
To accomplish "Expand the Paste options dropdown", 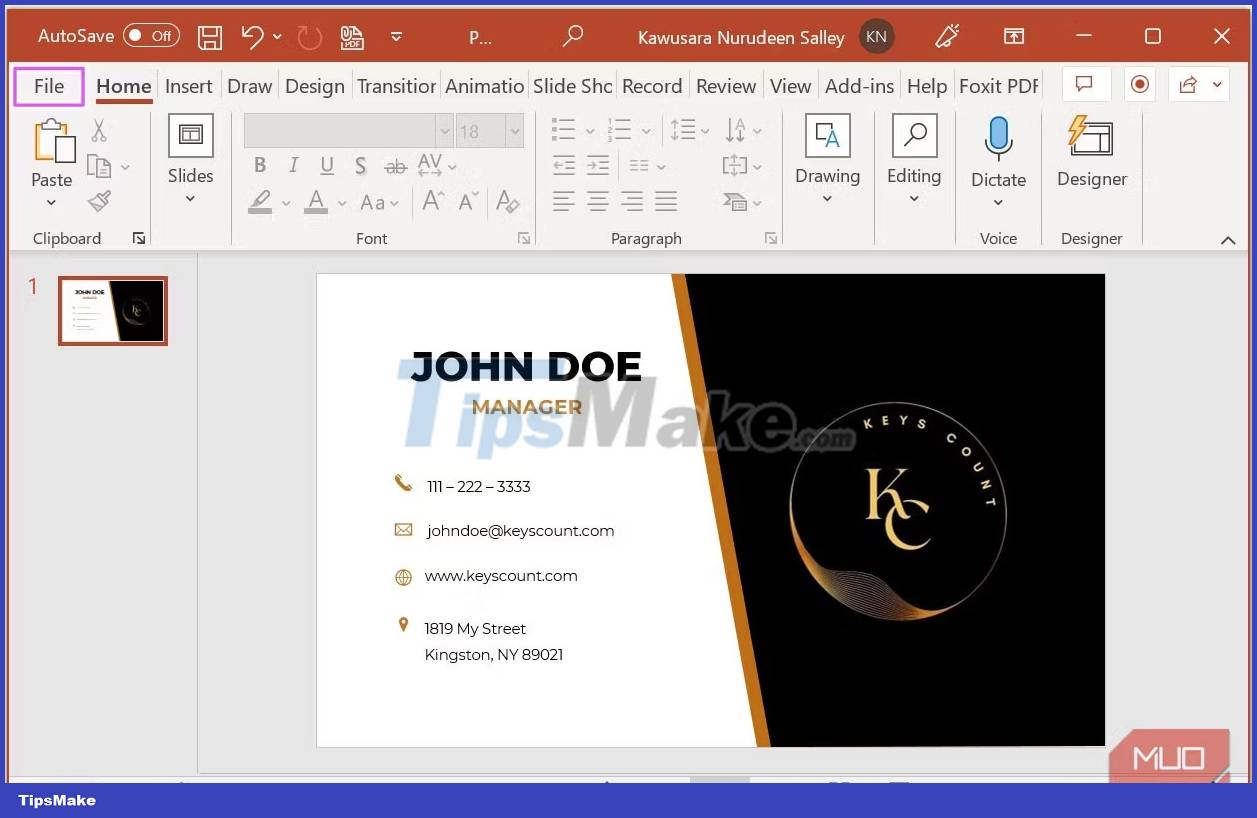I will point(51,202).
